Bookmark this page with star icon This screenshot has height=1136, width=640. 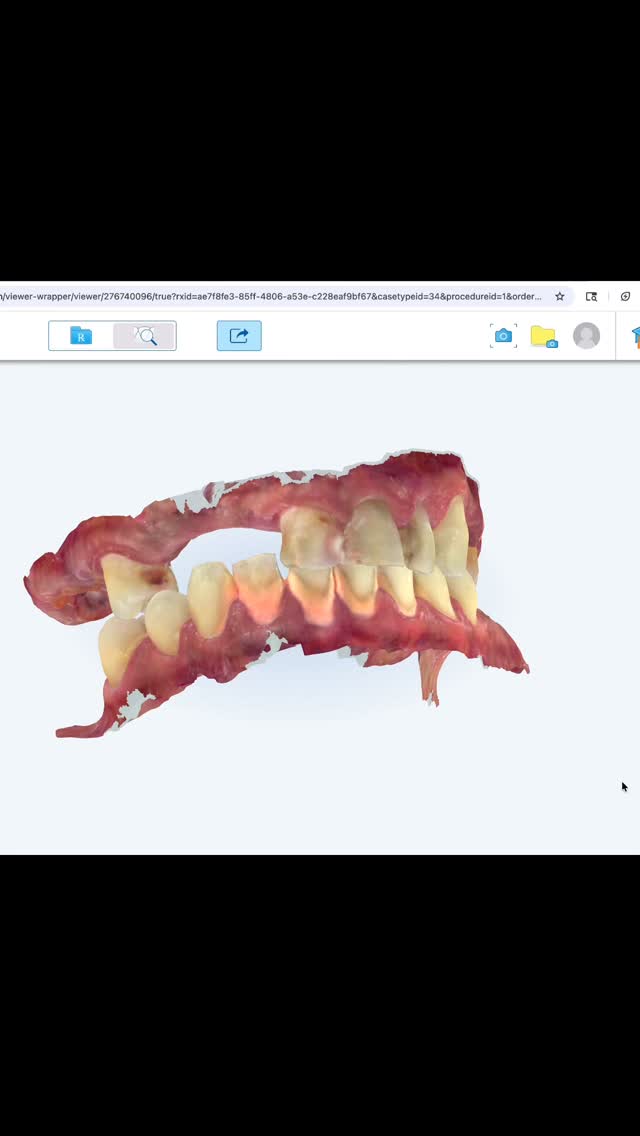[560, 296]
